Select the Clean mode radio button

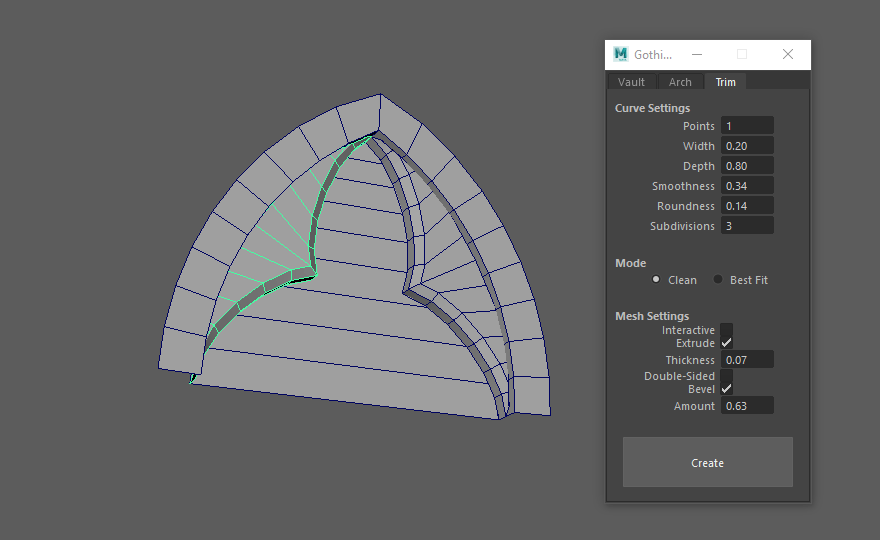pos(656,280)
